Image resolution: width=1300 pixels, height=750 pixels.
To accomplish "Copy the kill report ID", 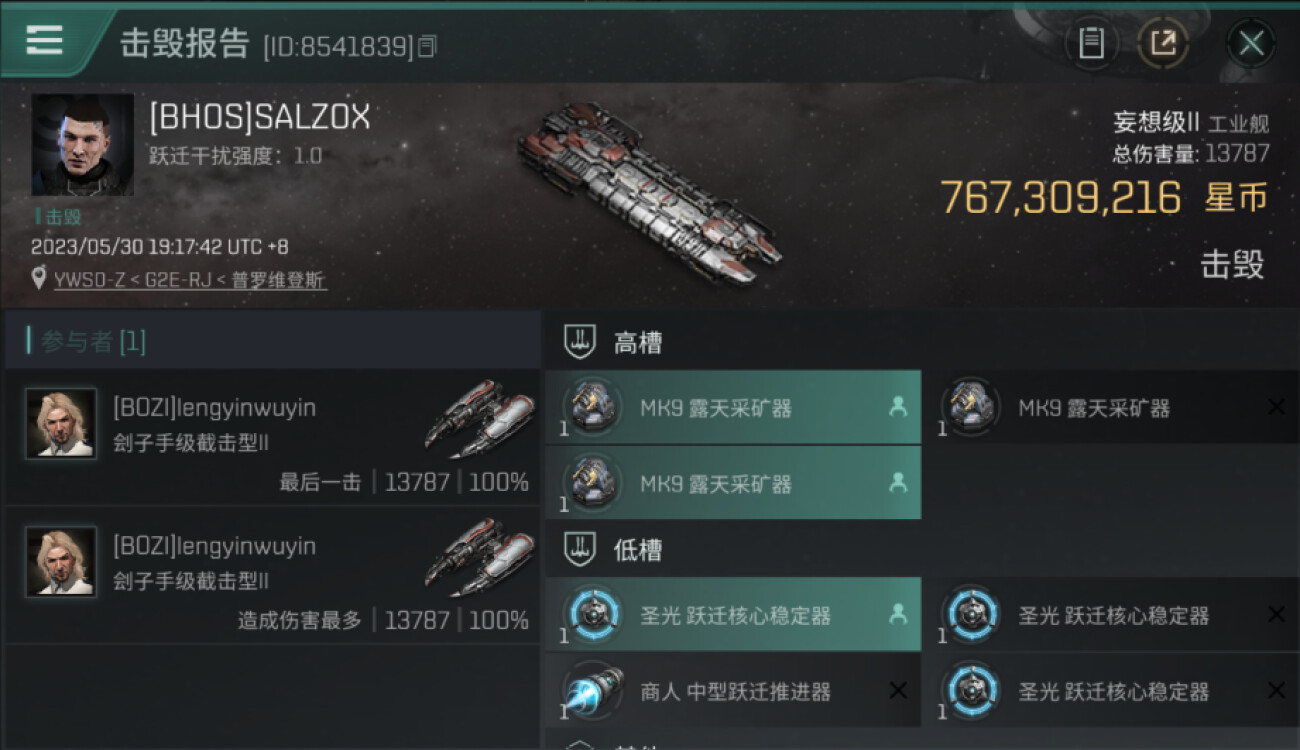I will point(427,46).
